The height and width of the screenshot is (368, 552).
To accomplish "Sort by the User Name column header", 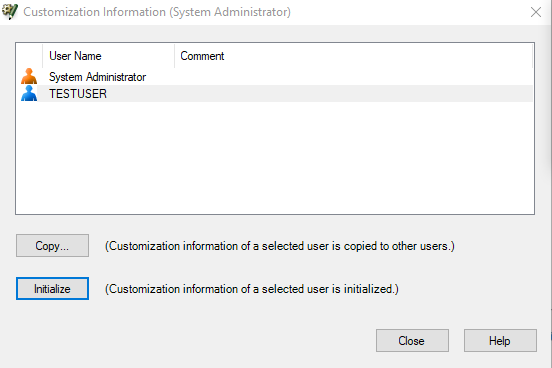I will coord(108,56).
